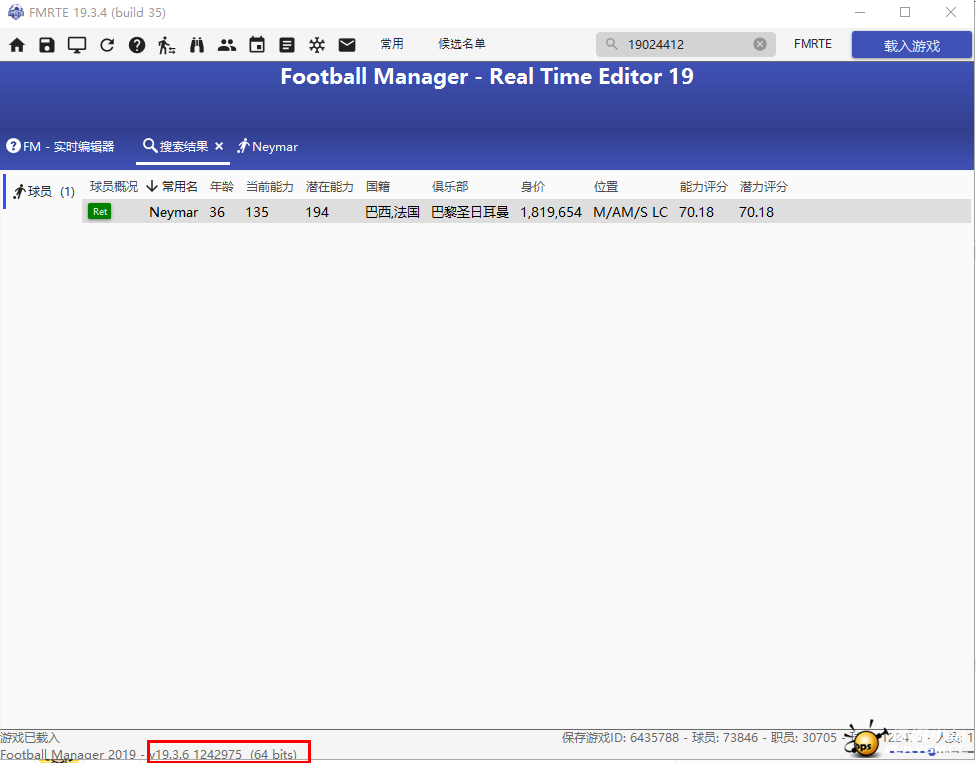Click the Home icon in toolbar

(17, 45)
